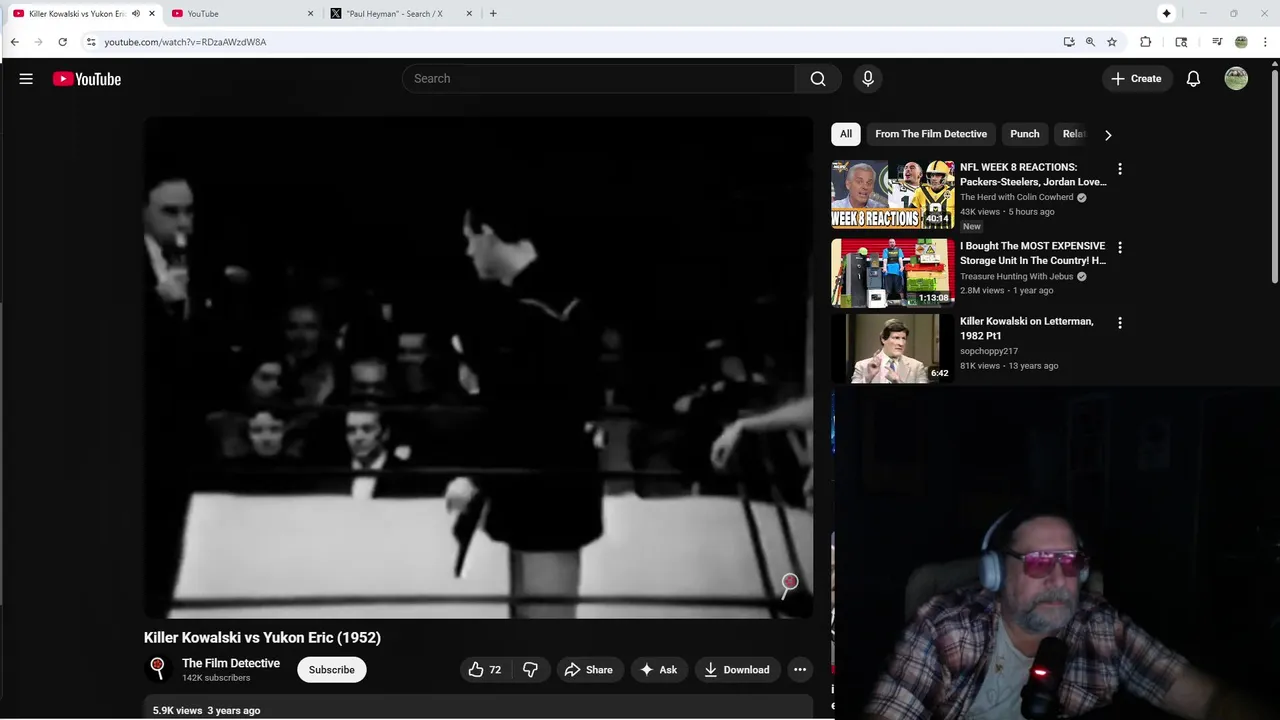The height and width of the screenshot is (720, 1280).
Task: Start voice search with microphone icon
Action: [868, 79]
